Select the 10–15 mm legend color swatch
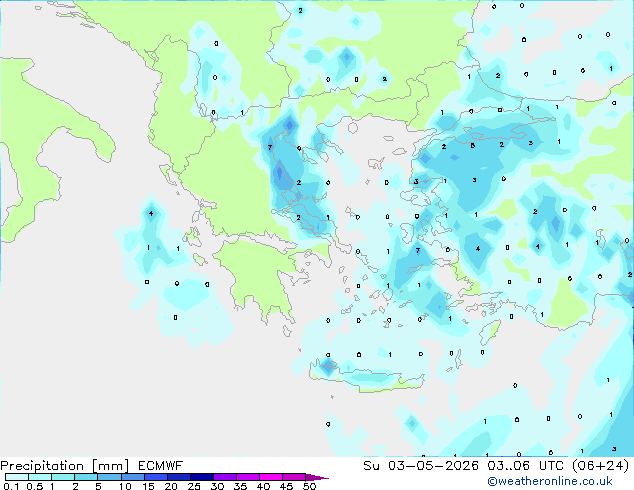This screenshot has width=634, height=490. (x=133, y=477)
